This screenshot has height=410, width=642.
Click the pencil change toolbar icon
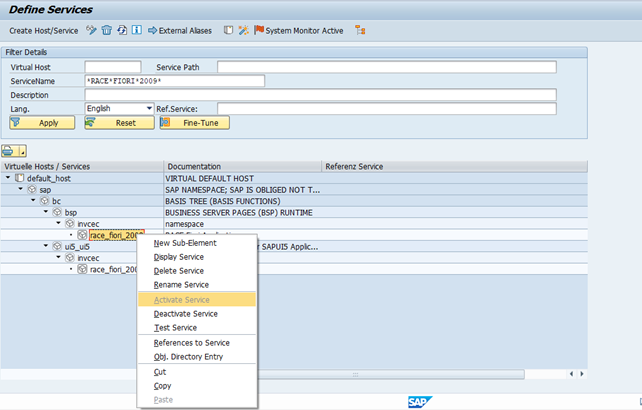tap(91, 31)
